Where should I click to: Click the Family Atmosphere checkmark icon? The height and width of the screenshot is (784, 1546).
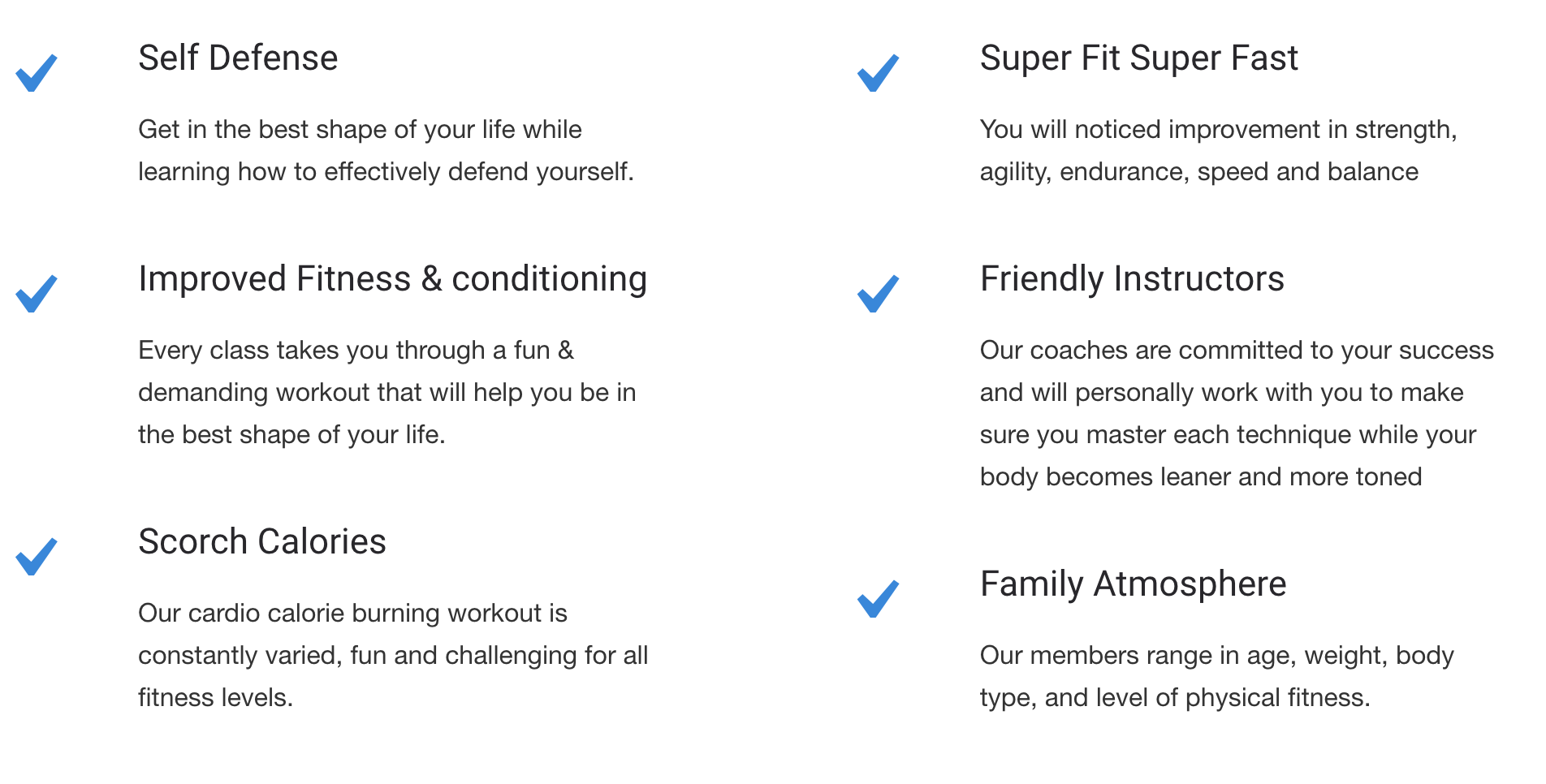[879, 600]
